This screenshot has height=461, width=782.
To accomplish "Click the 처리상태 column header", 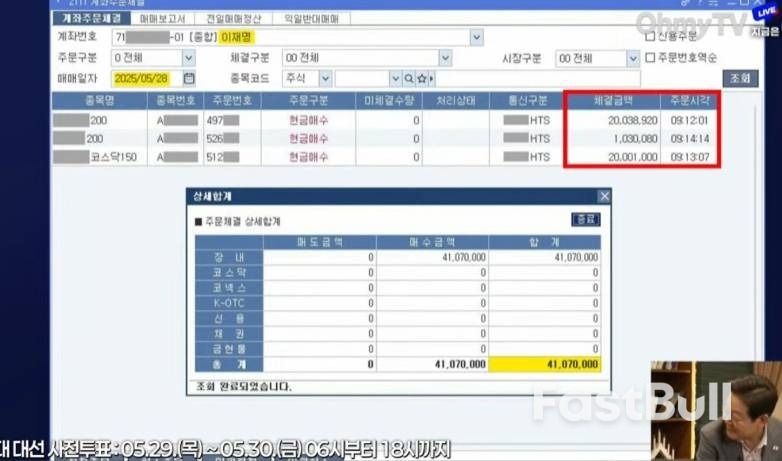I will [456, 101].
